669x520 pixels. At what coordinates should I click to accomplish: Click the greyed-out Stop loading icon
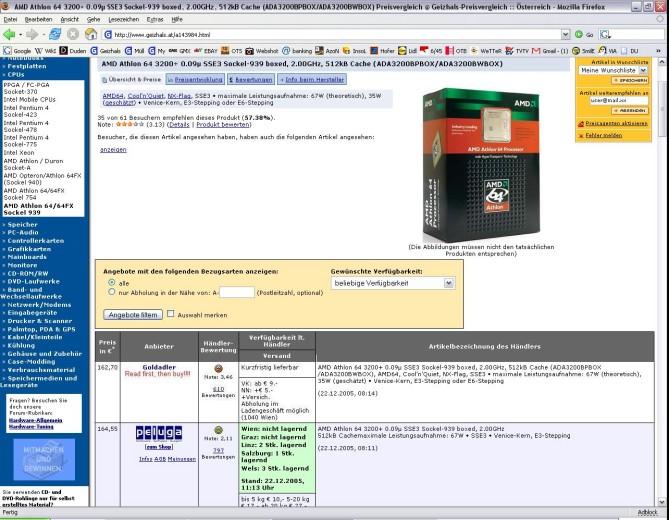pos(73,34)
